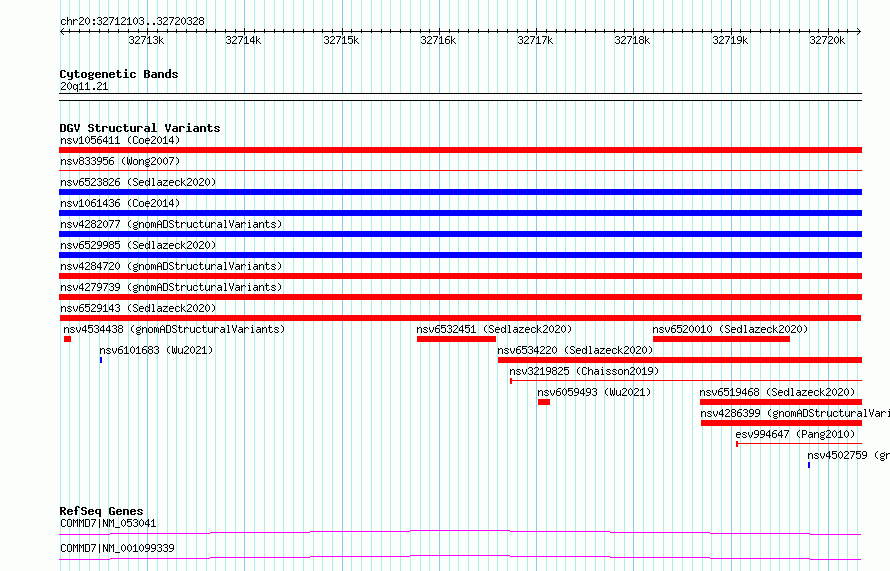Click the nsv6523826 (Sedlazeck2020) label
Viewport: 890px width, 571px height.
tap(138, 182)
